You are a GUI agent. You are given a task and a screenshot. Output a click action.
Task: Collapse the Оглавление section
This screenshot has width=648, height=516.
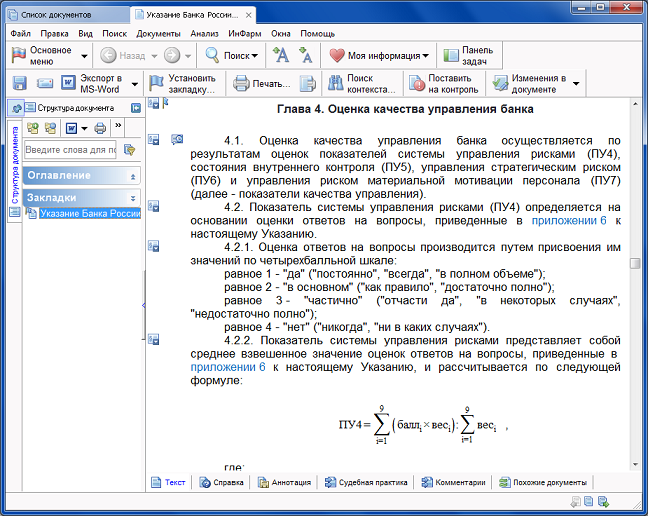coord(134,176)
